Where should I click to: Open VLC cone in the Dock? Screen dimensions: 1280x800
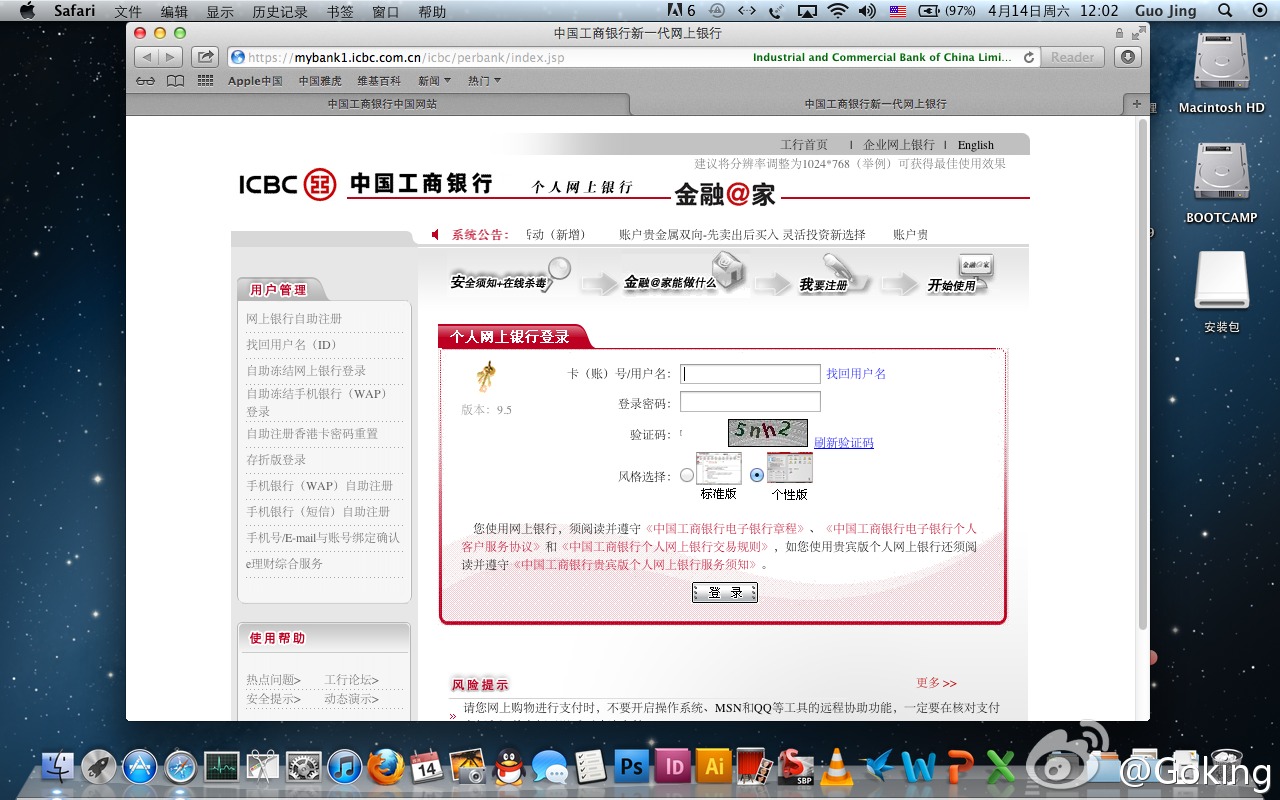[837, 767]
